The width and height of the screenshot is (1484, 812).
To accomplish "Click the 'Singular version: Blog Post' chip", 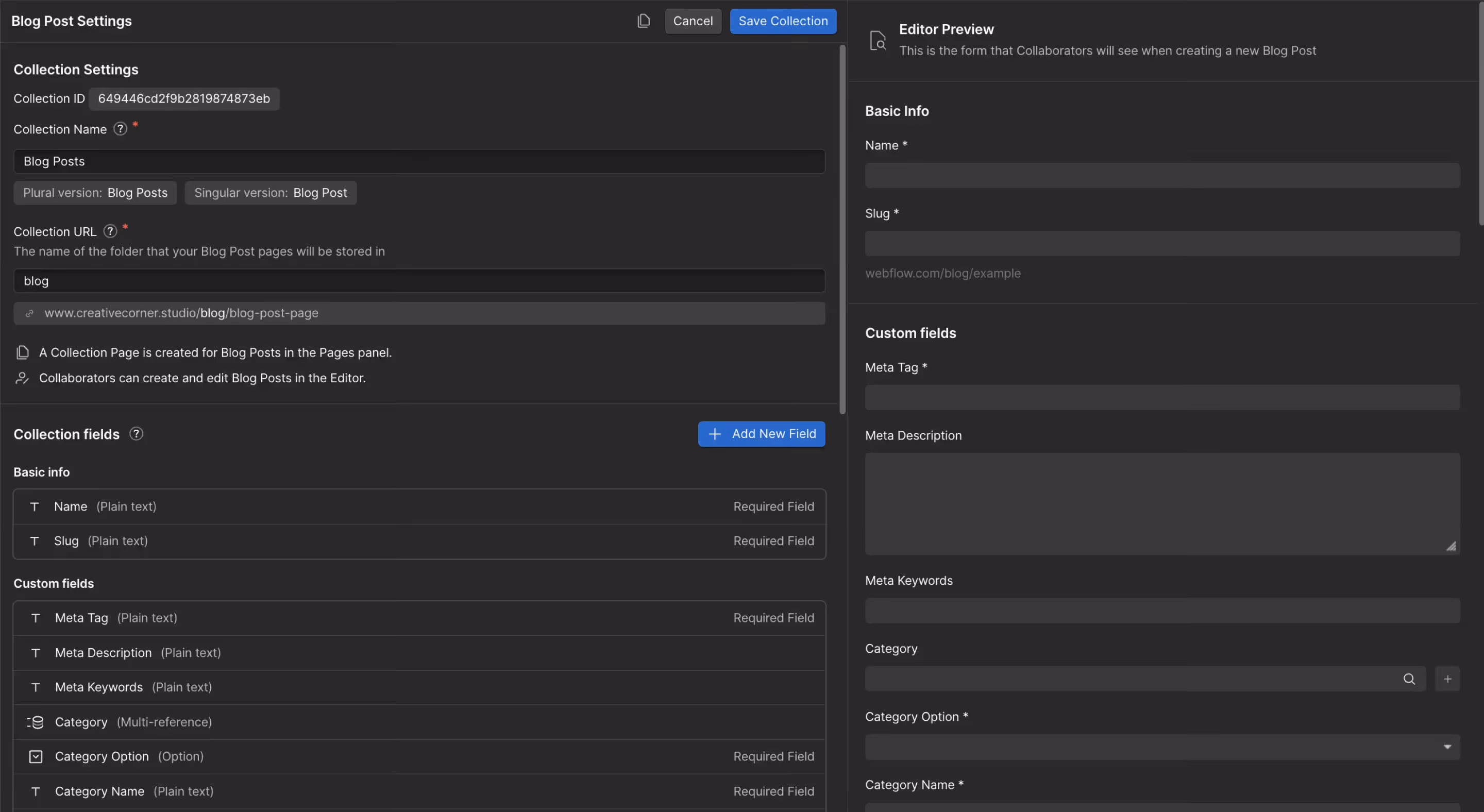I will 270,193.
